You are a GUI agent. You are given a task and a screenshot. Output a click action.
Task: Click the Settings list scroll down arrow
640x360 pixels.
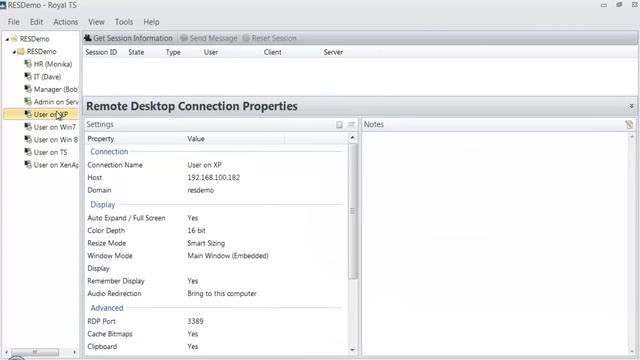tap(352, 349)
